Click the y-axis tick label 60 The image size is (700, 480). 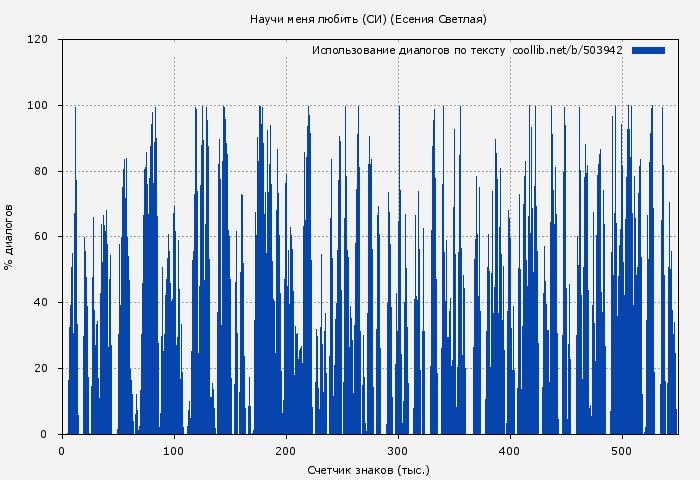click(x=41, y=237)
